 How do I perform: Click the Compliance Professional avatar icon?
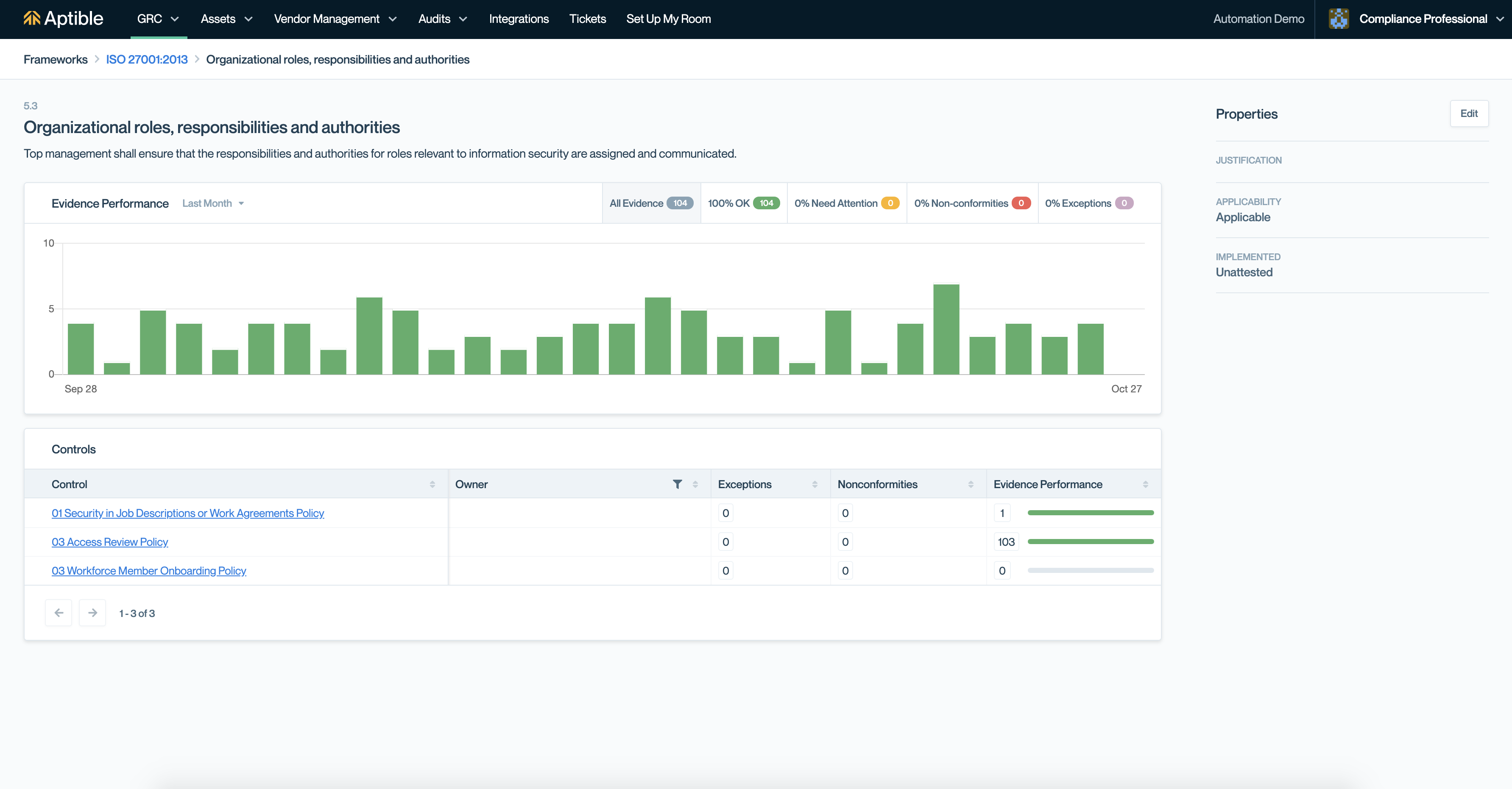point(1339,19)
